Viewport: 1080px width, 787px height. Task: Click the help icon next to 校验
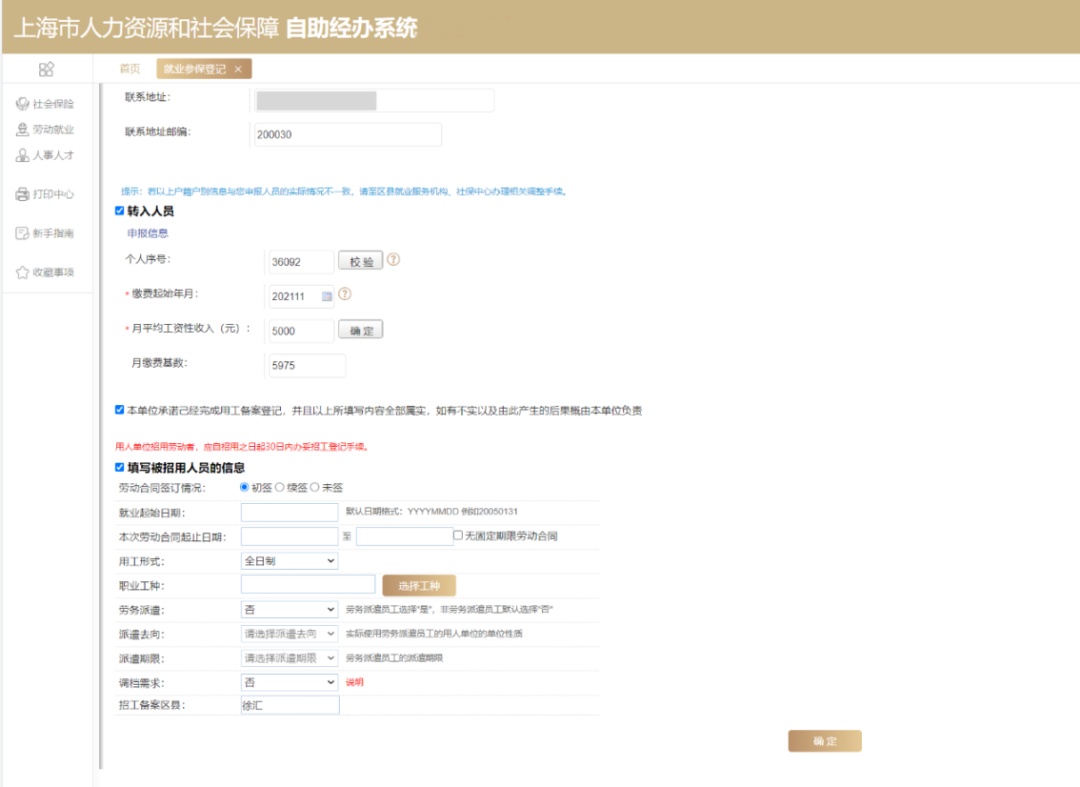(393, 260)
